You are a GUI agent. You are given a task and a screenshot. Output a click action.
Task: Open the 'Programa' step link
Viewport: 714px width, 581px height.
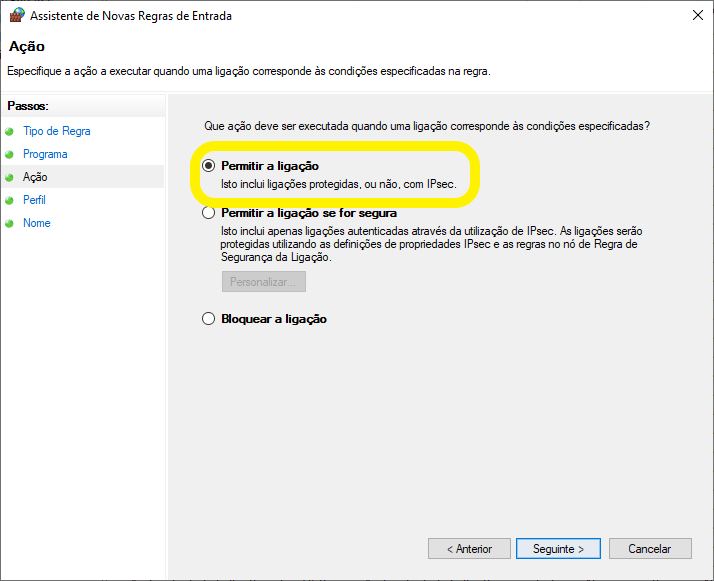point(45,154)
